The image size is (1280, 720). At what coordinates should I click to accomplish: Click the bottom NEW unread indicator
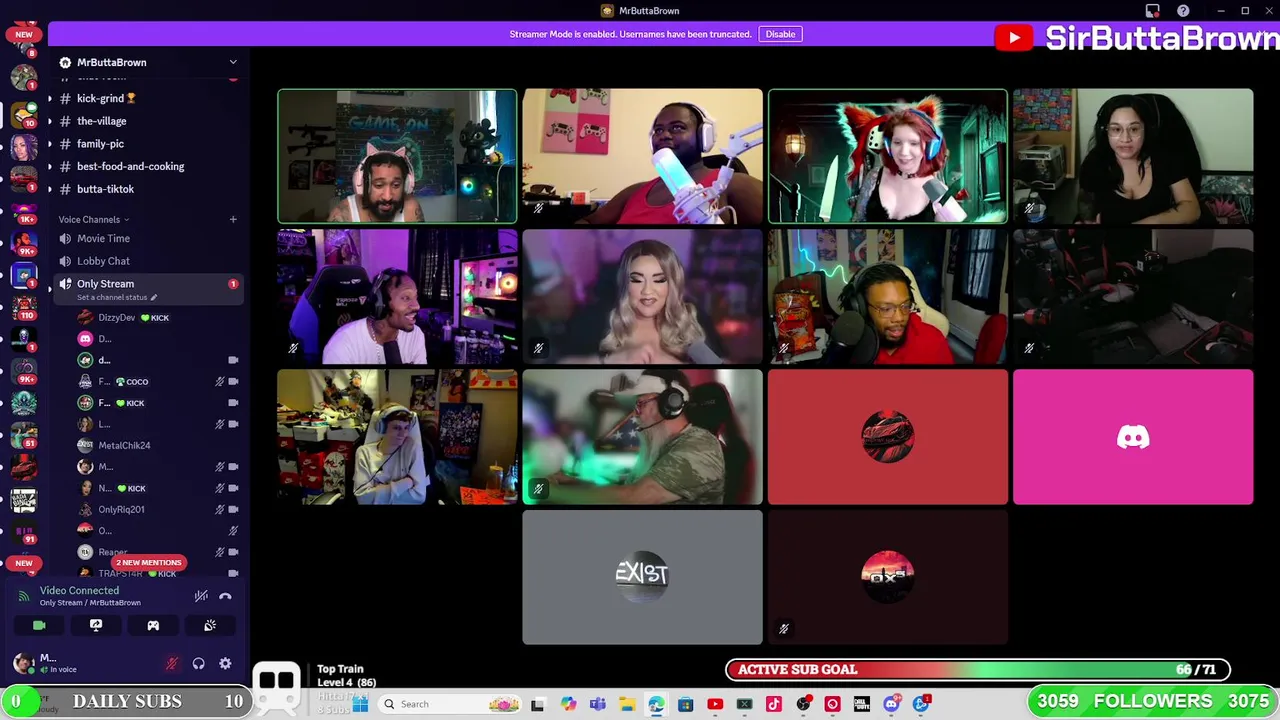pyautogui.click(x=24, y=563)
